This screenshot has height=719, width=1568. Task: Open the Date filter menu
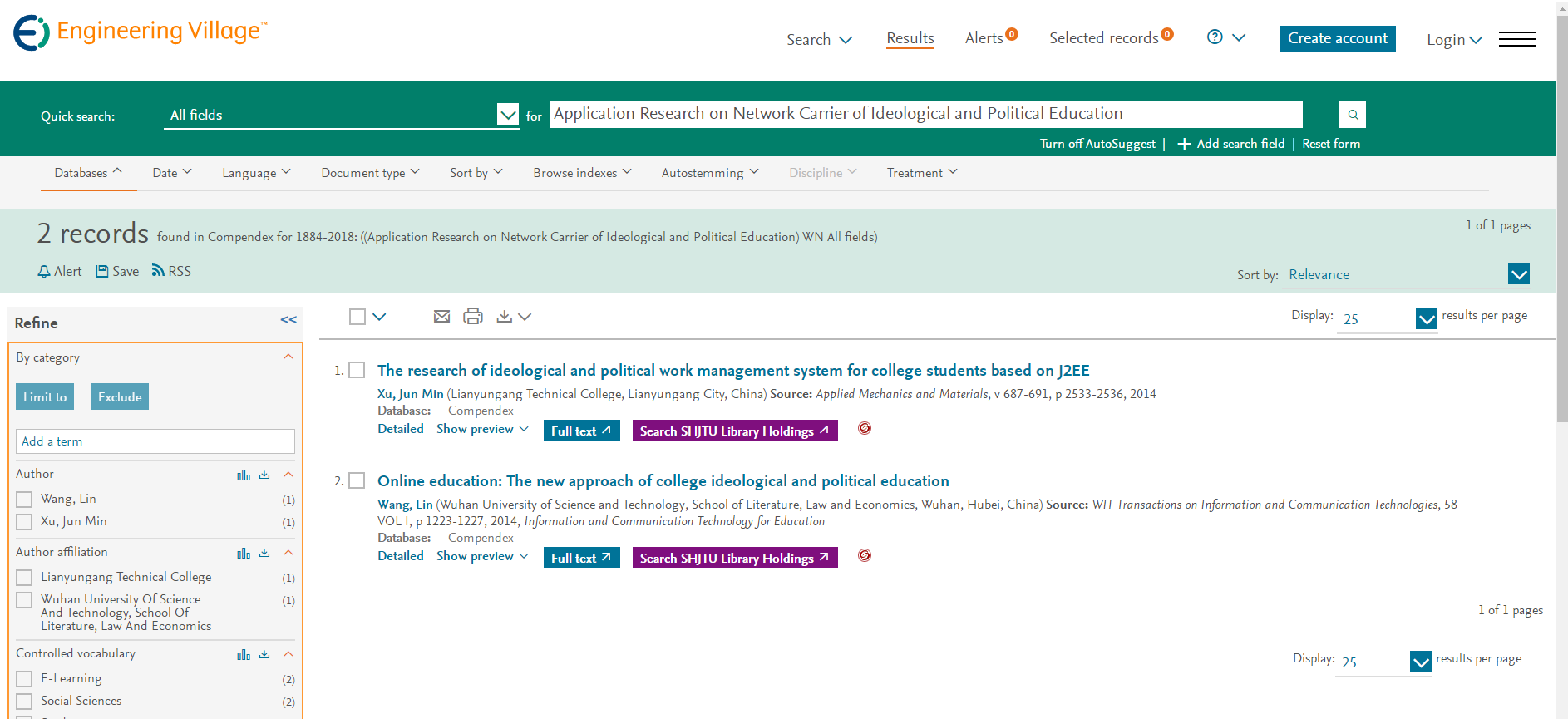(x=172, y=173)
